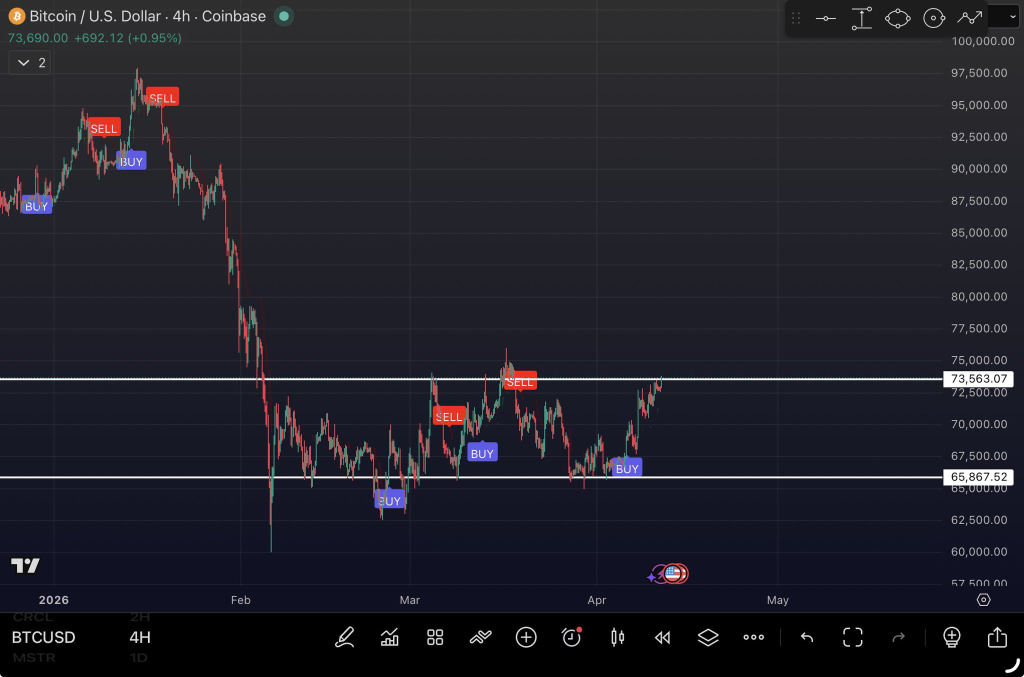This screenshot has height=677, width=1024.
Task: Click the share export icon
Action: click(x=997, y=637)
